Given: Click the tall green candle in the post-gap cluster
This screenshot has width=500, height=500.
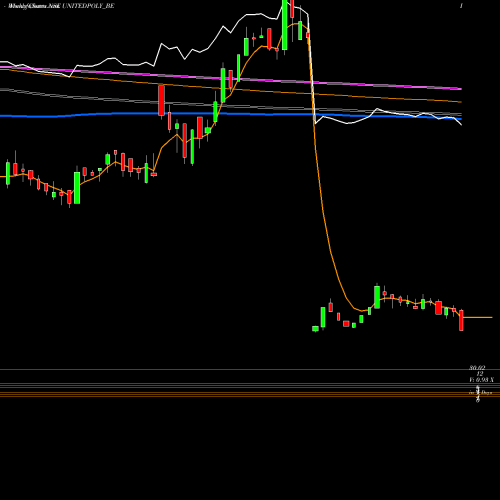Looking at the screenshot, I should coord(377,297).
